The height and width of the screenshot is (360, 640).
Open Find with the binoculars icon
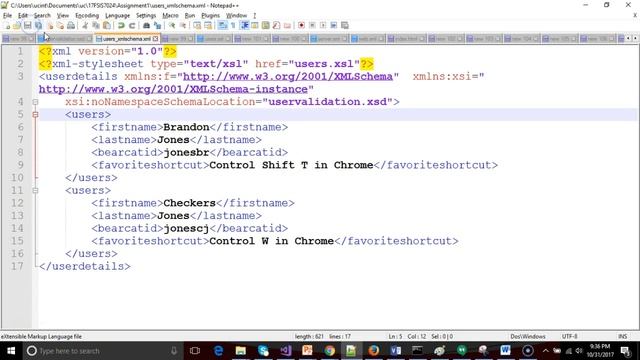pos(146,25)
